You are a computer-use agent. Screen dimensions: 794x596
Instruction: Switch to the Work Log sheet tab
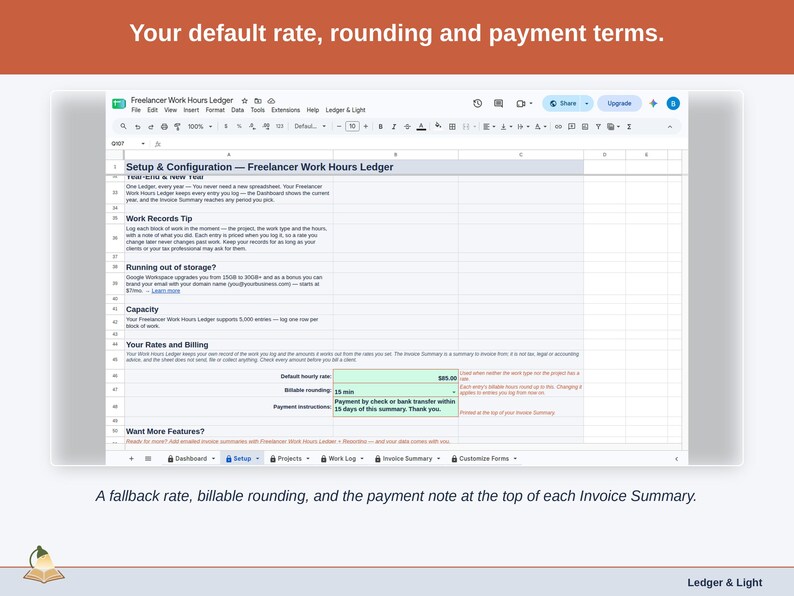click(342, 458)
